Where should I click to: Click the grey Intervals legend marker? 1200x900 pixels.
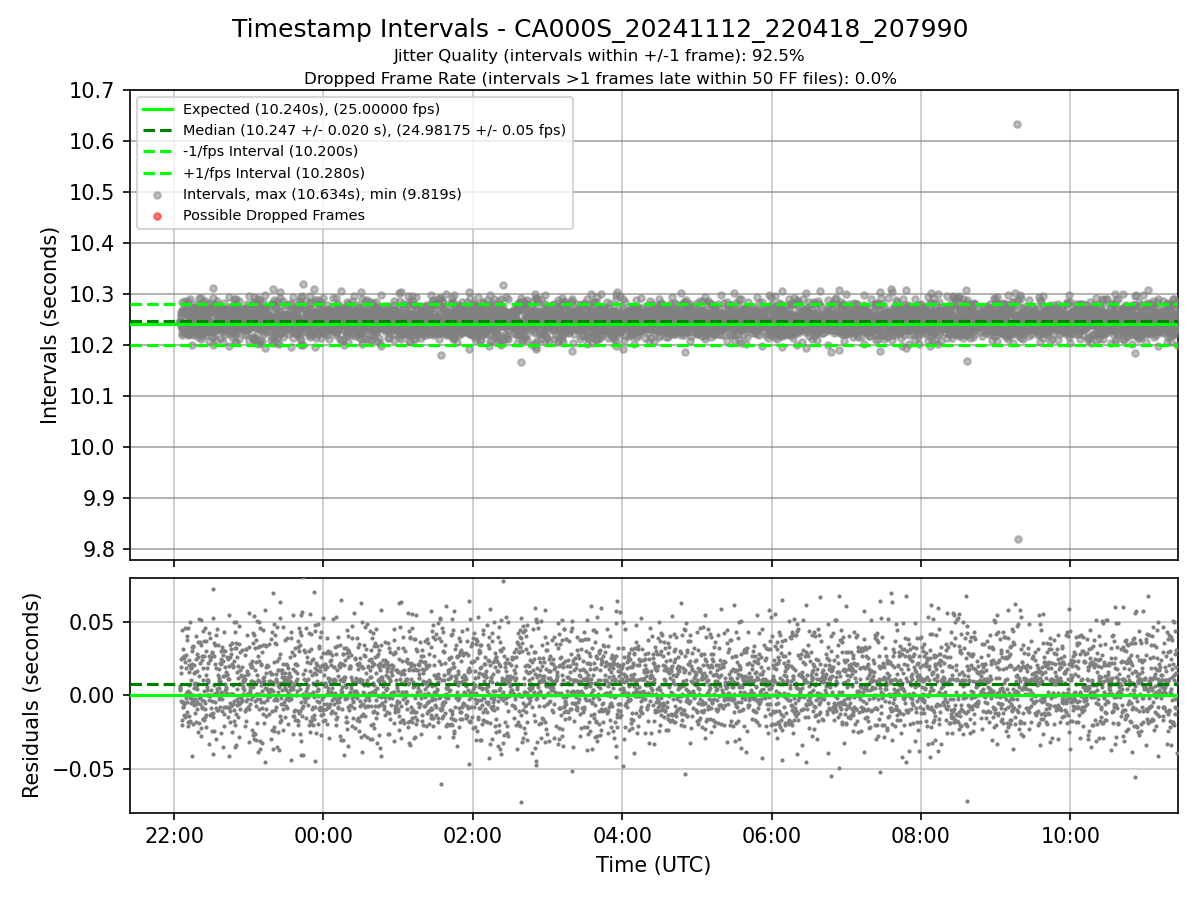[157, 194]
